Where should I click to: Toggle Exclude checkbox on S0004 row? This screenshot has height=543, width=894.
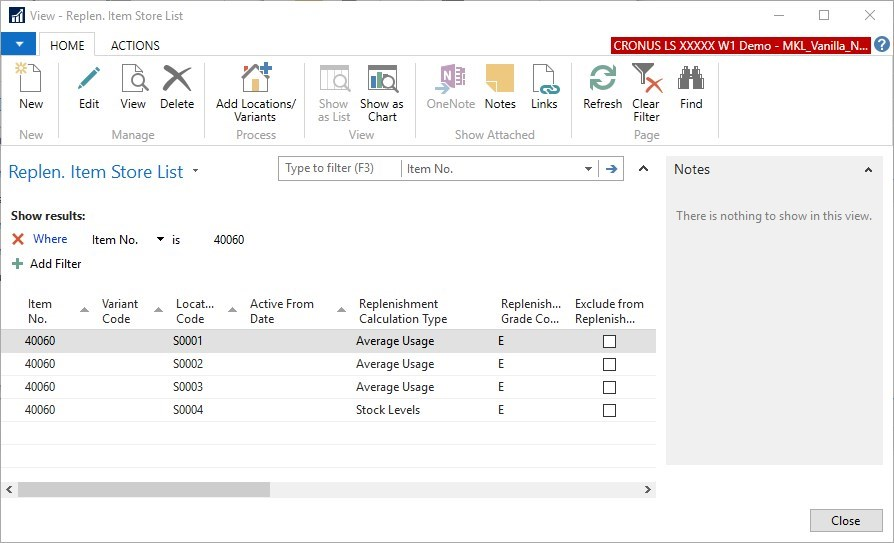609,410
